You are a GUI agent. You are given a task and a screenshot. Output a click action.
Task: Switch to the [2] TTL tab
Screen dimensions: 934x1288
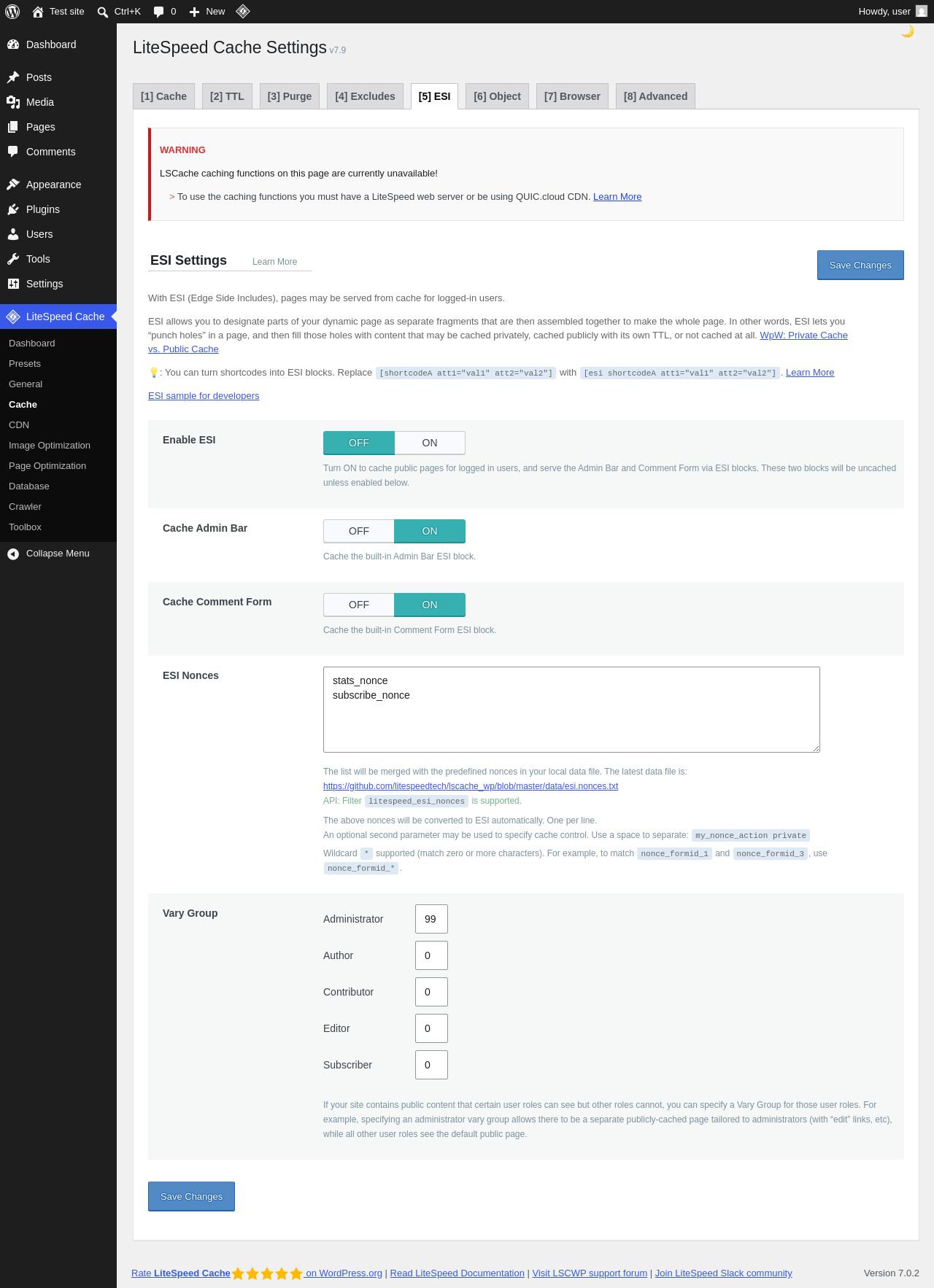227,96
